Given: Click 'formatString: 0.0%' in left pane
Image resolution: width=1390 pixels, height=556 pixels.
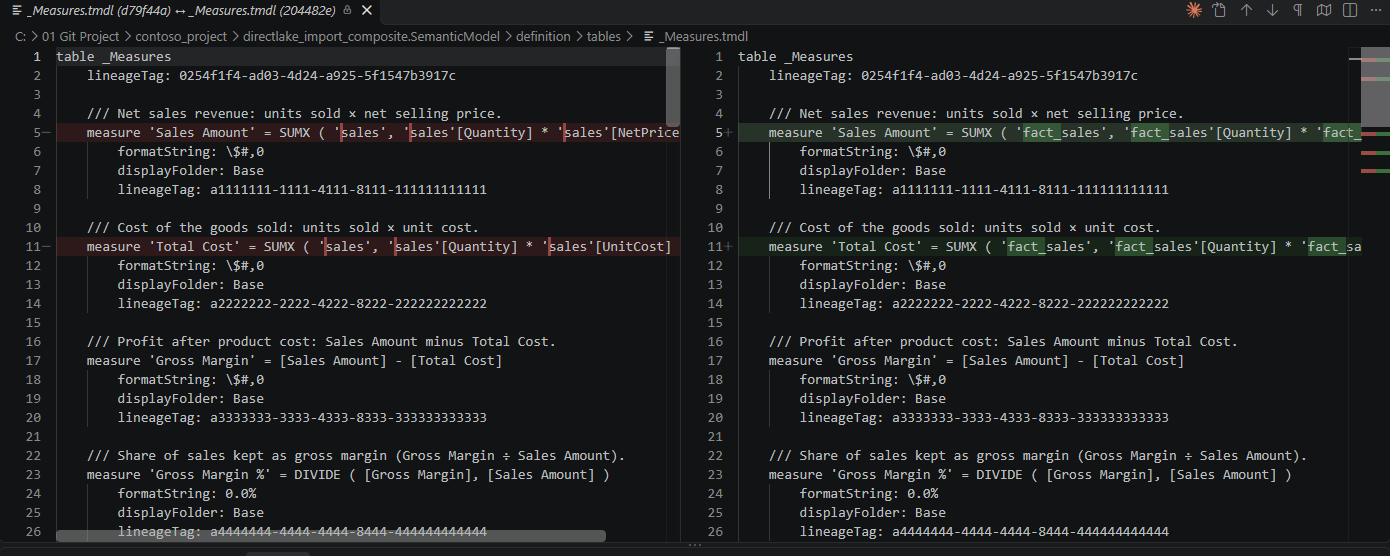Looking at the screenshot, I should [x=187, y=494].
